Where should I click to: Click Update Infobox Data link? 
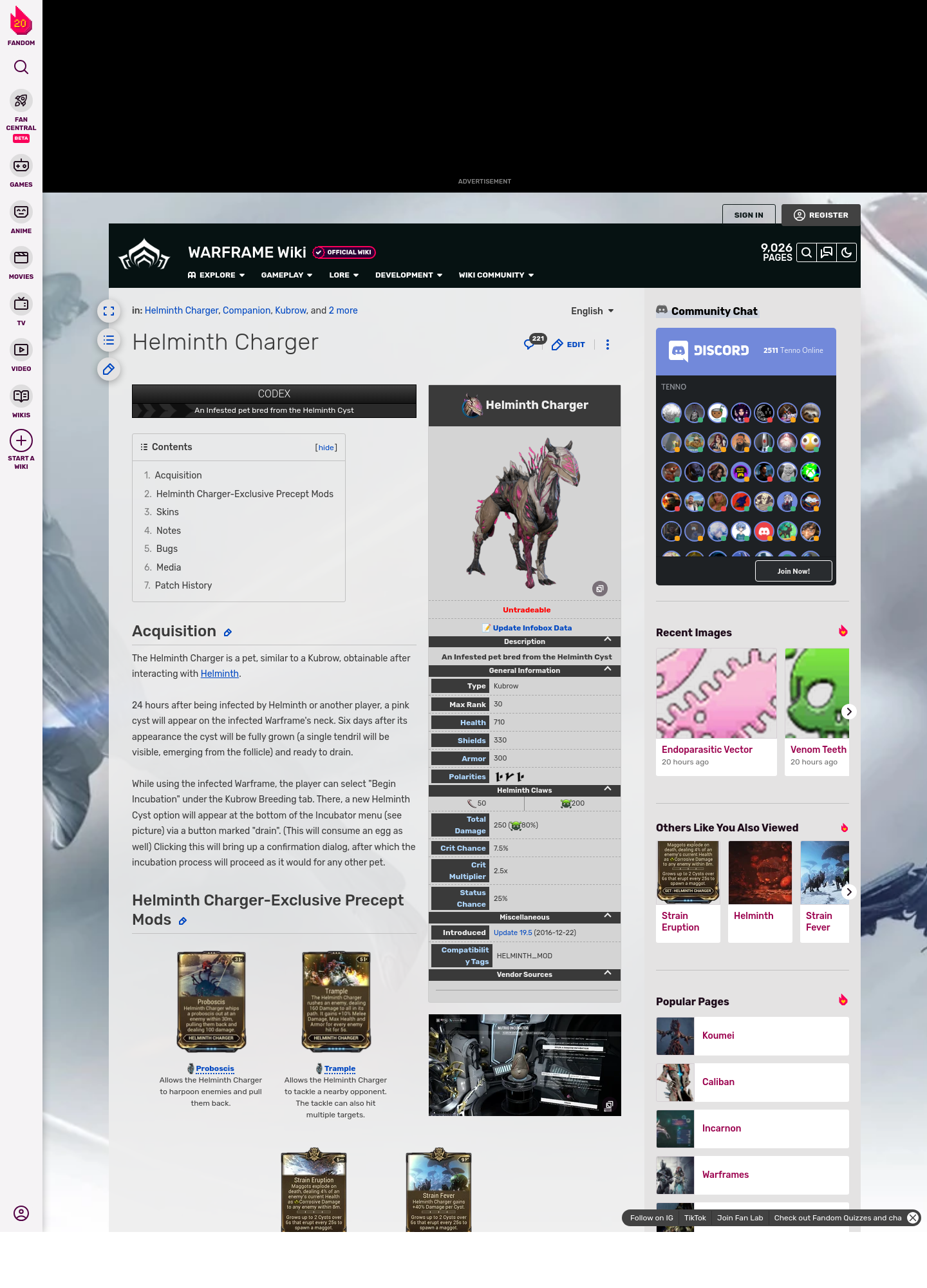coord(532,628)
